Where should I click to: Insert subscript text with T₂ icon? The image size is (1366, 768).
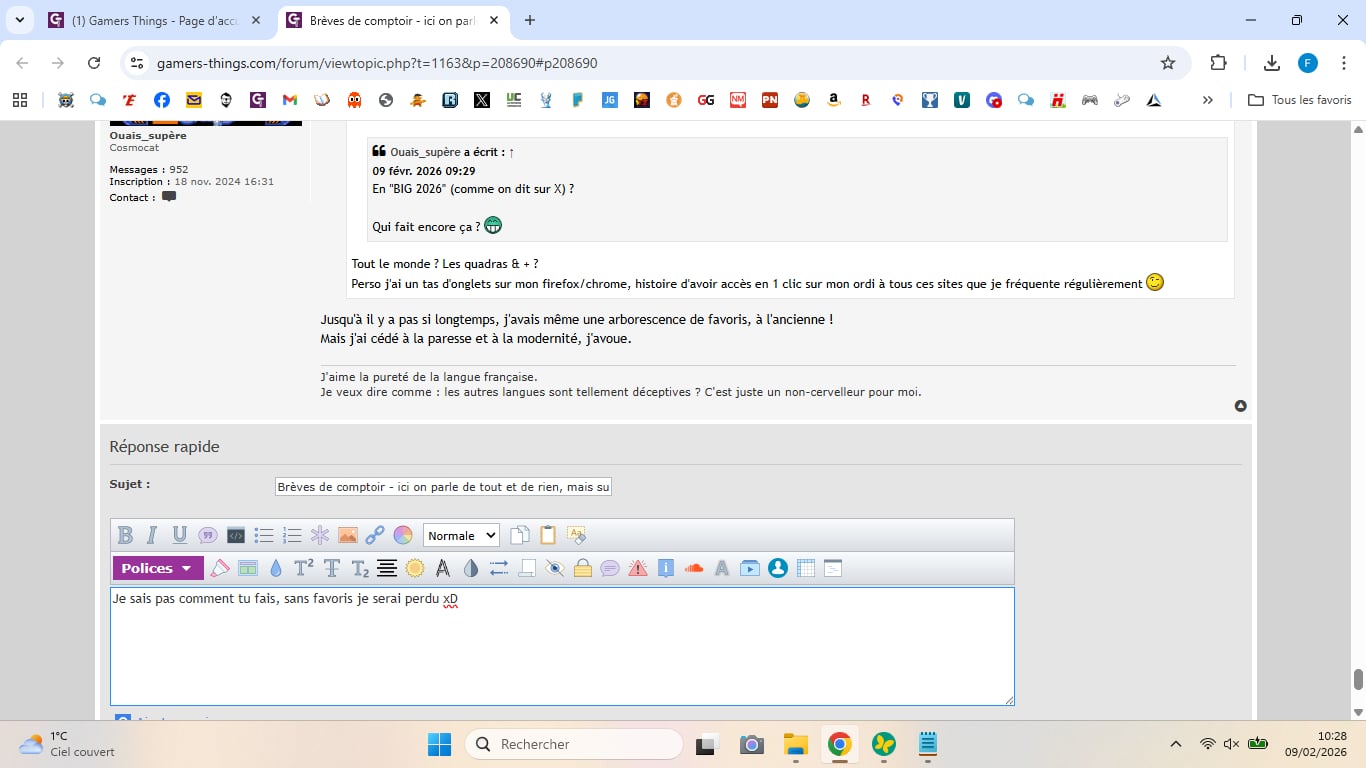(360, 568)
